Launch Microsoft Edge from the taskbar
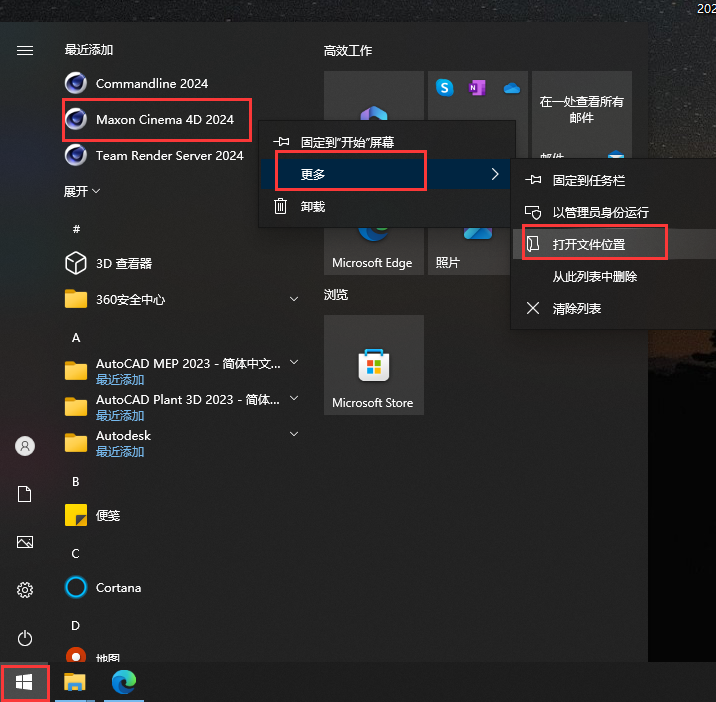716x702 pixels. (124, 682)
